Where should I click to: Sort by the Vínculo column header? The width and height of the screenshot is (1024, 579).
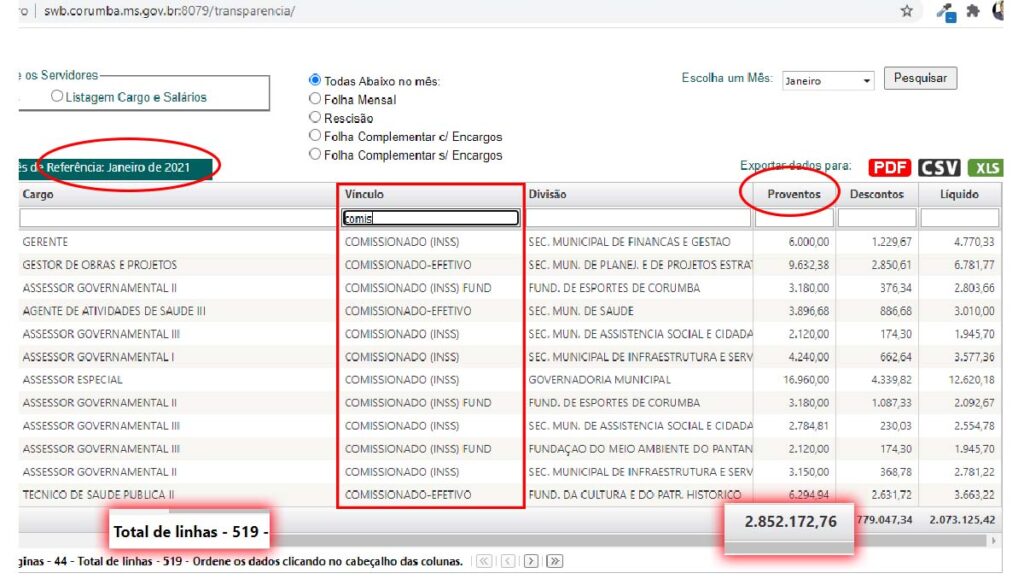[x=364, y=194]
